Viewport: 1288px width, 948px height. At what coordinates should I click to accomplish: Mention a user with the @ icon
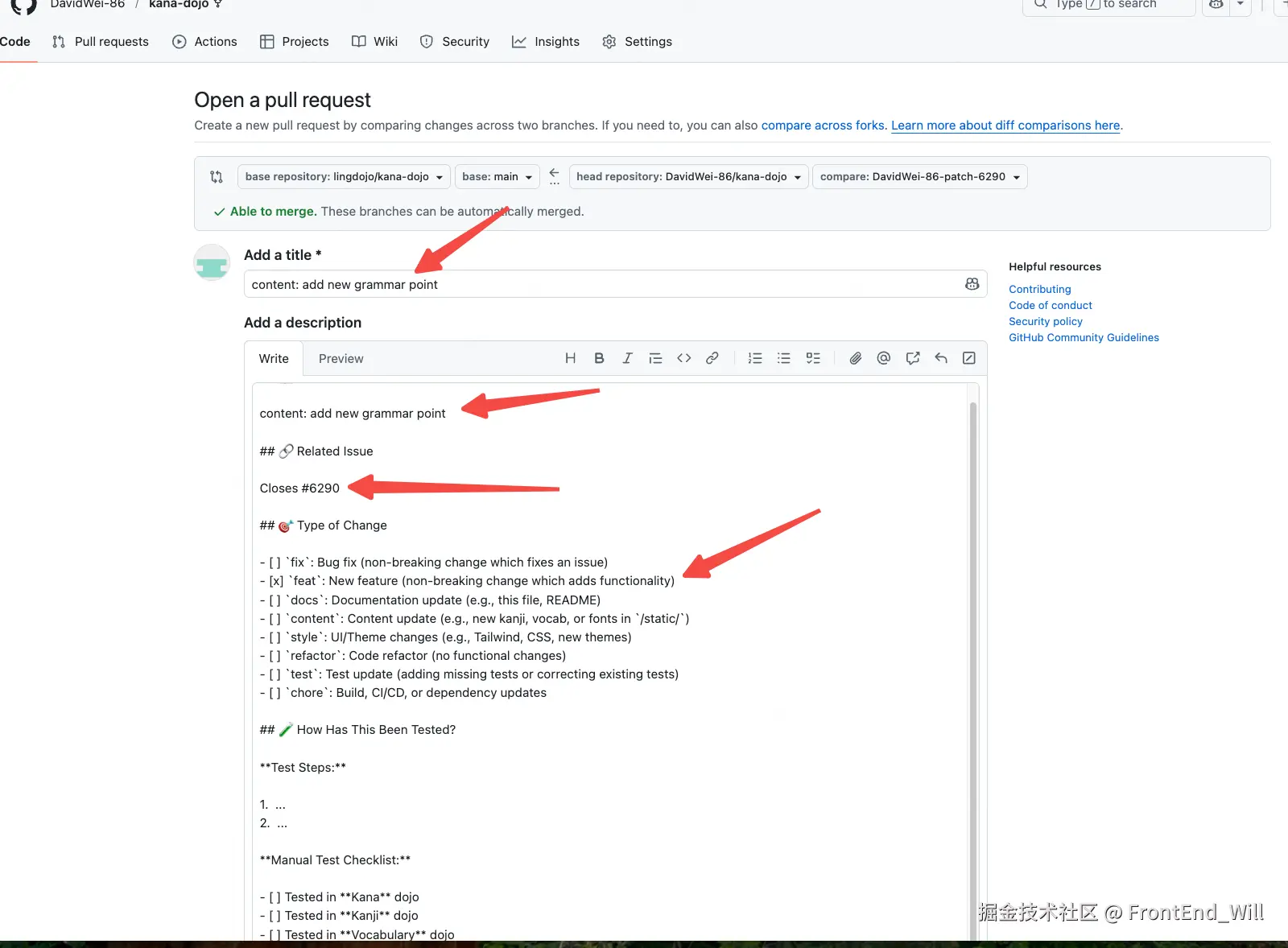[884, 358]
